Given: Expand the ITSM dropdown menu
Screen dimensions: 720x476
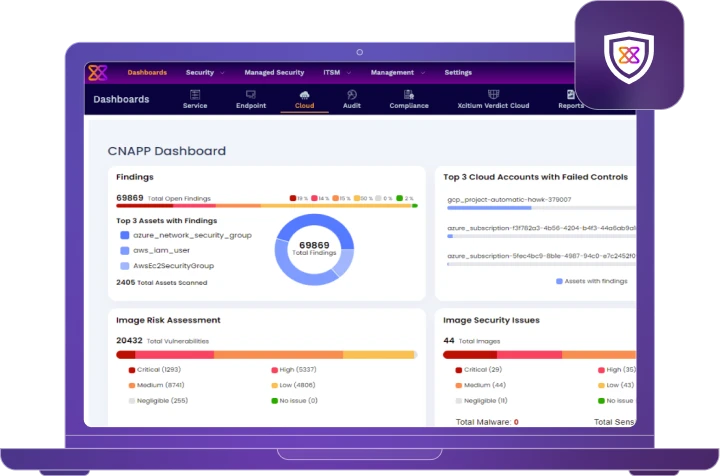Looking at the screenshot, I should point(336,72).
